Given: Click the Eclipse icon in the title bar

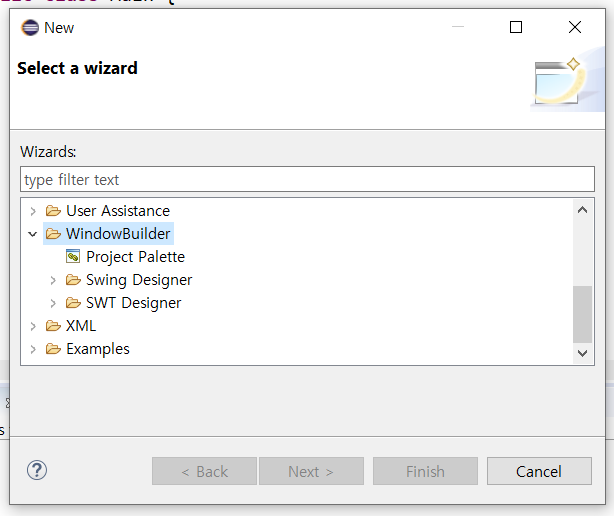Looking at the screenshot, I should click(x=30, y=28).
